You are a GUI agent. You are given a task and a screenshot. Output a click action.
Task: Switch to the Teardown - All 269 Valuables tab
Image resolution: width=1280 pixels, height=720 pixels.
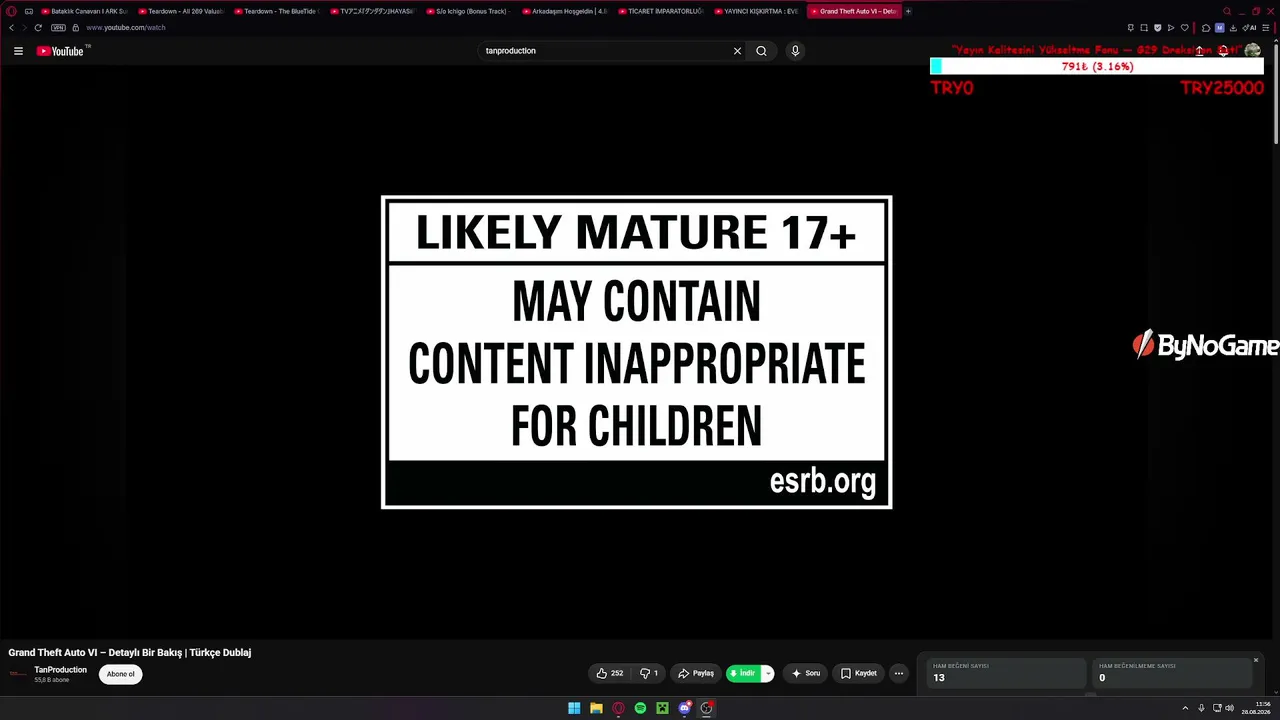coord(180,11)
